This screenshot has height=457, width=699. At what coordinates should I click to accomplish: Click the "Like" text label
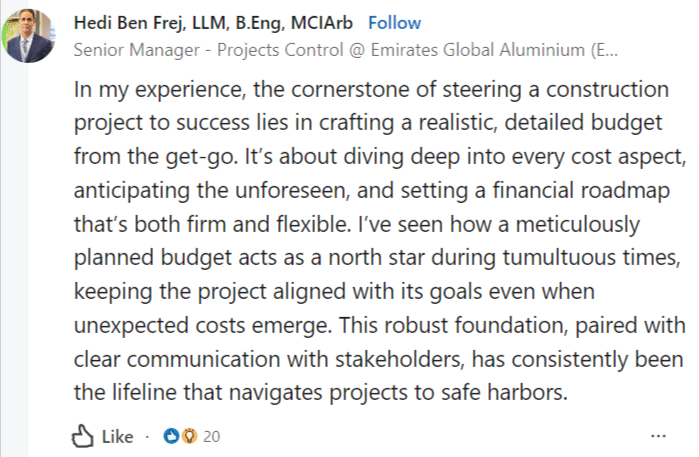tap(117, 436)
